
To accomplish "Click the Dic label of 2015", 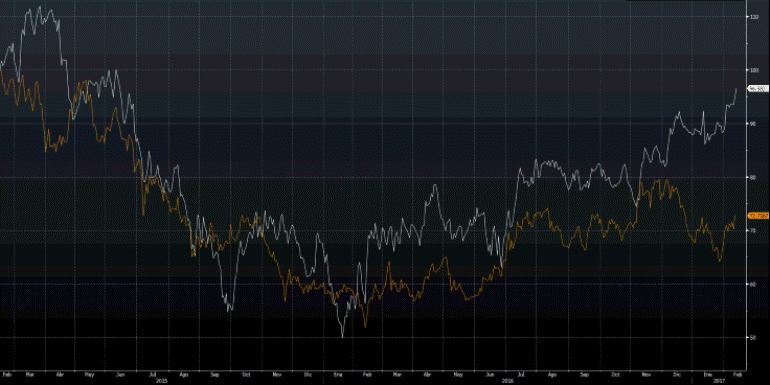I will [308, 374].
